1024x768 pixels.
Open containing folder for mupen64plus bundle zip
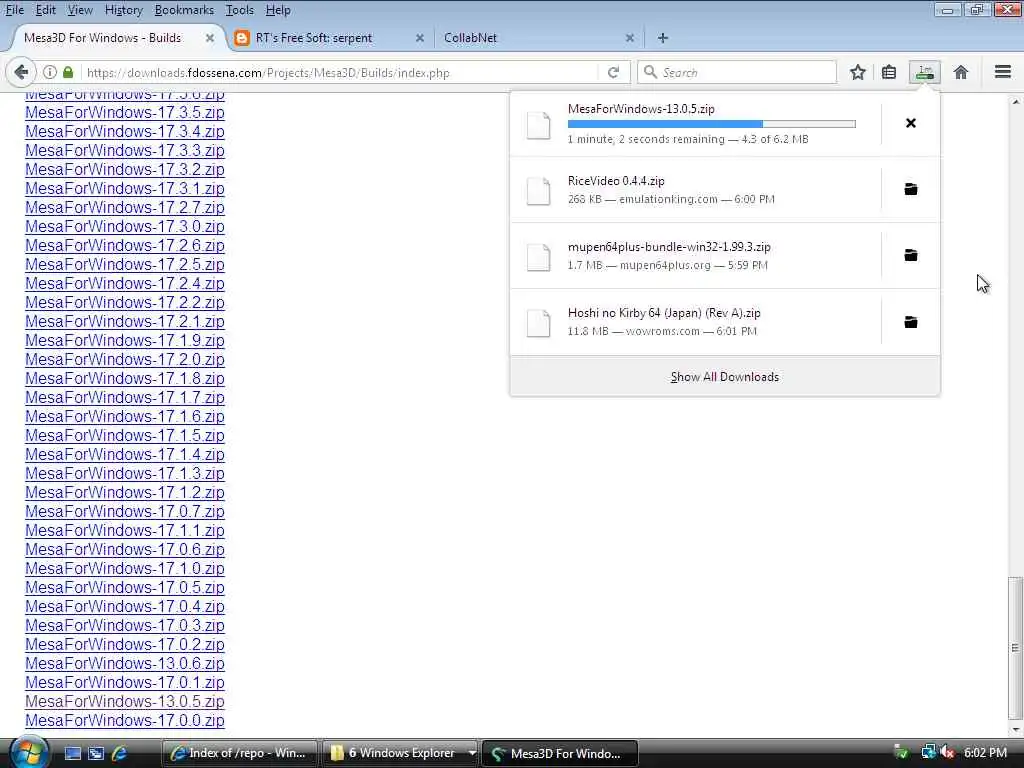pos(910,255)
